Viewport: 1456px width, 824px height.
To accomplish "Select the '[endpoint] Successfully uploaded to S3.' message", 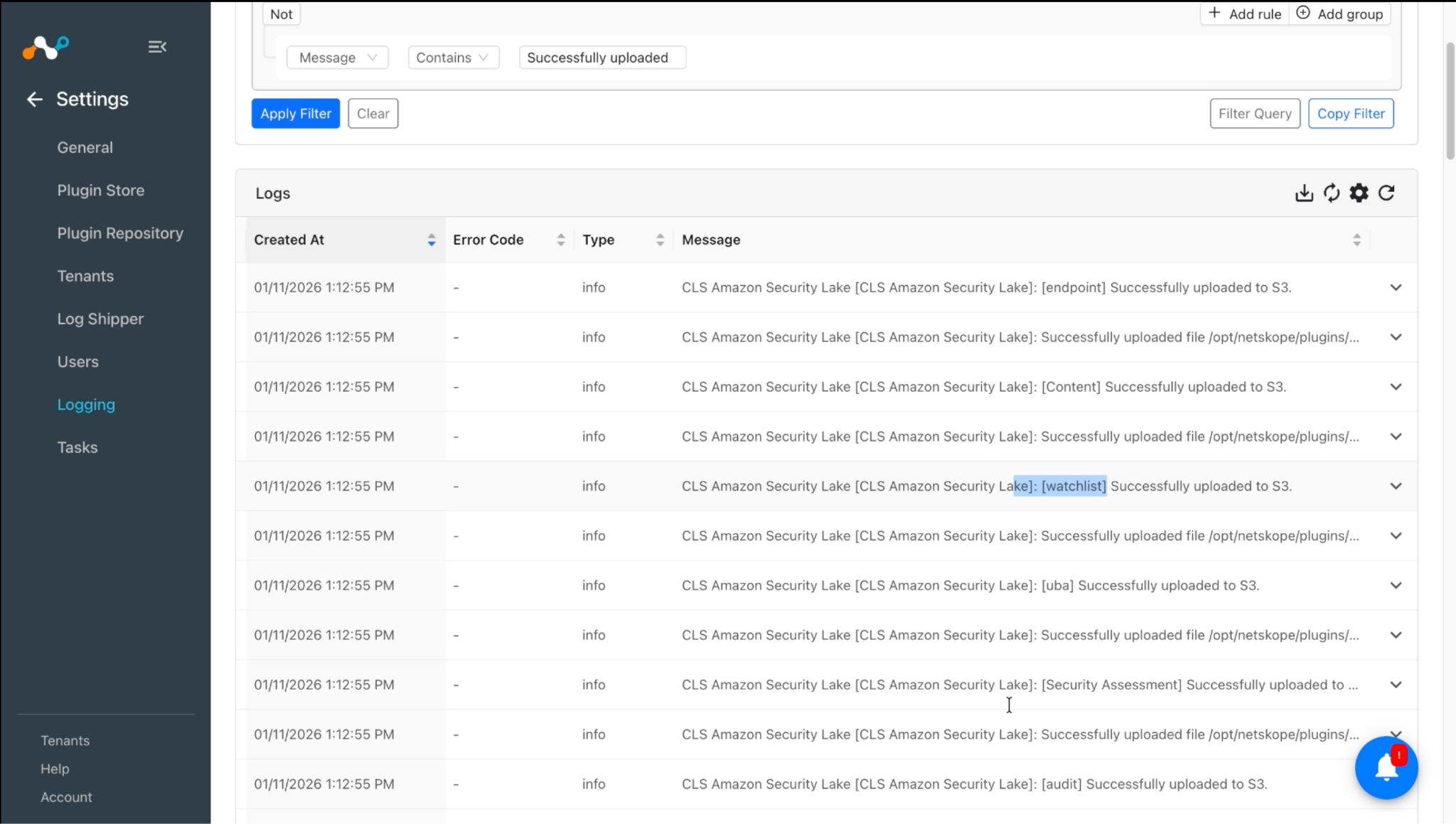I will point(987,288).
